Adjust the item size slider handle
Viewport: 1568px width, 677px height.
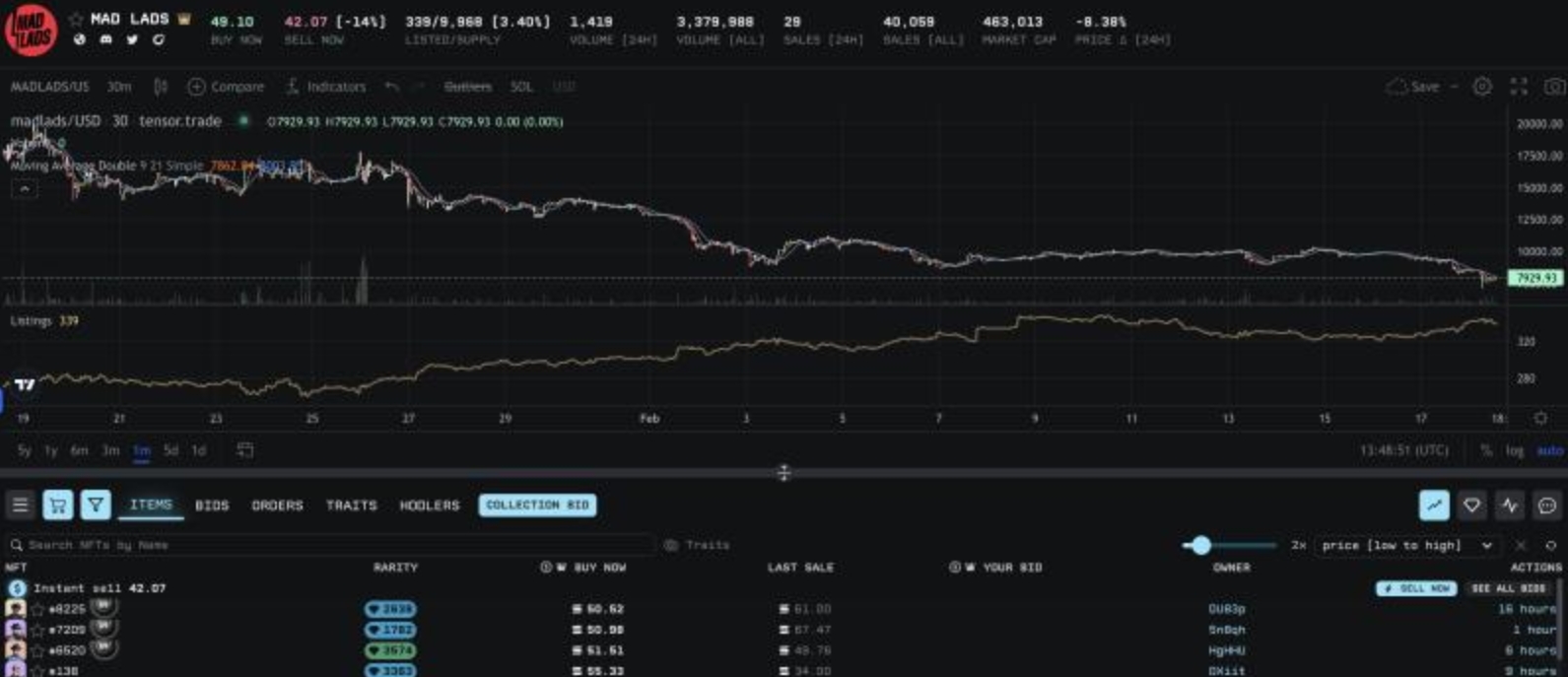point(1200,545)
